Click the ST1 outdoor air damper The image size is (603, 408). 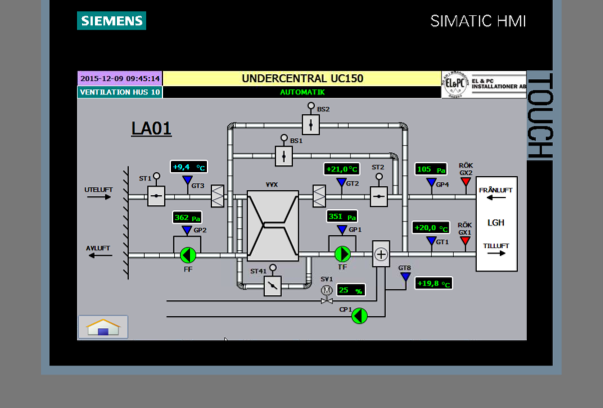156,196
